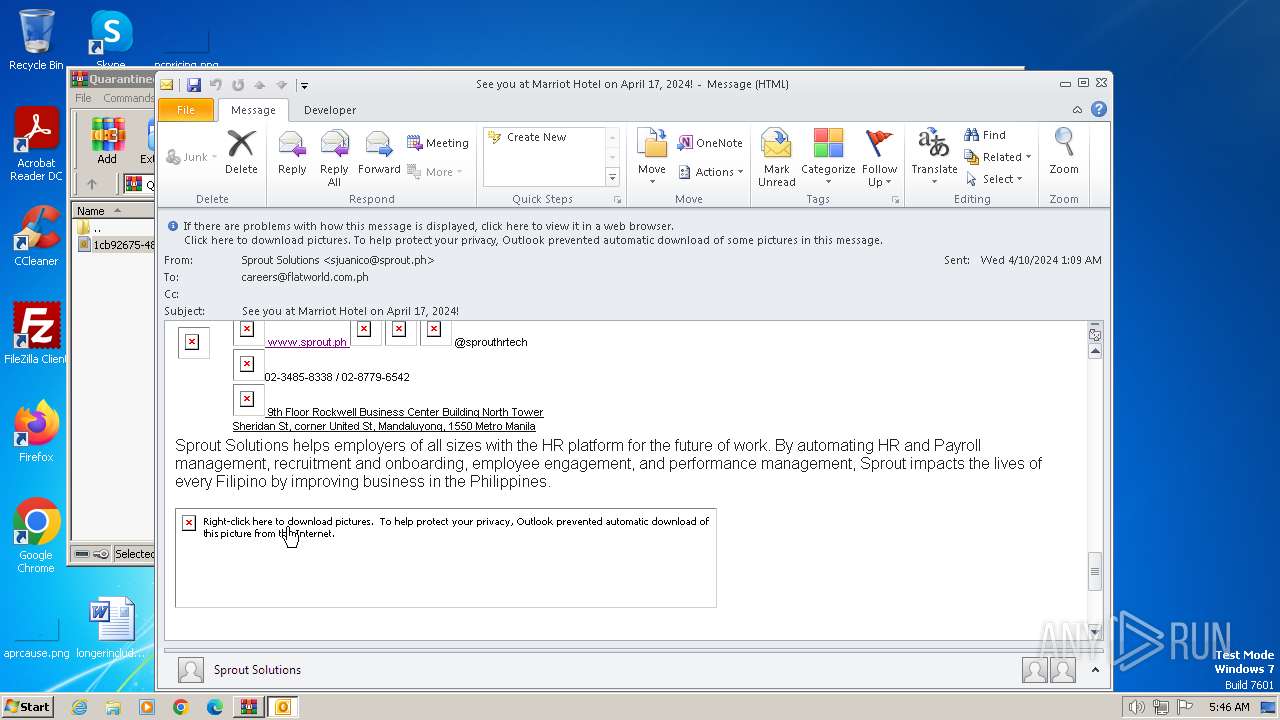
Task: Launch Google Chrome from desktop
Action: (36, 536)
